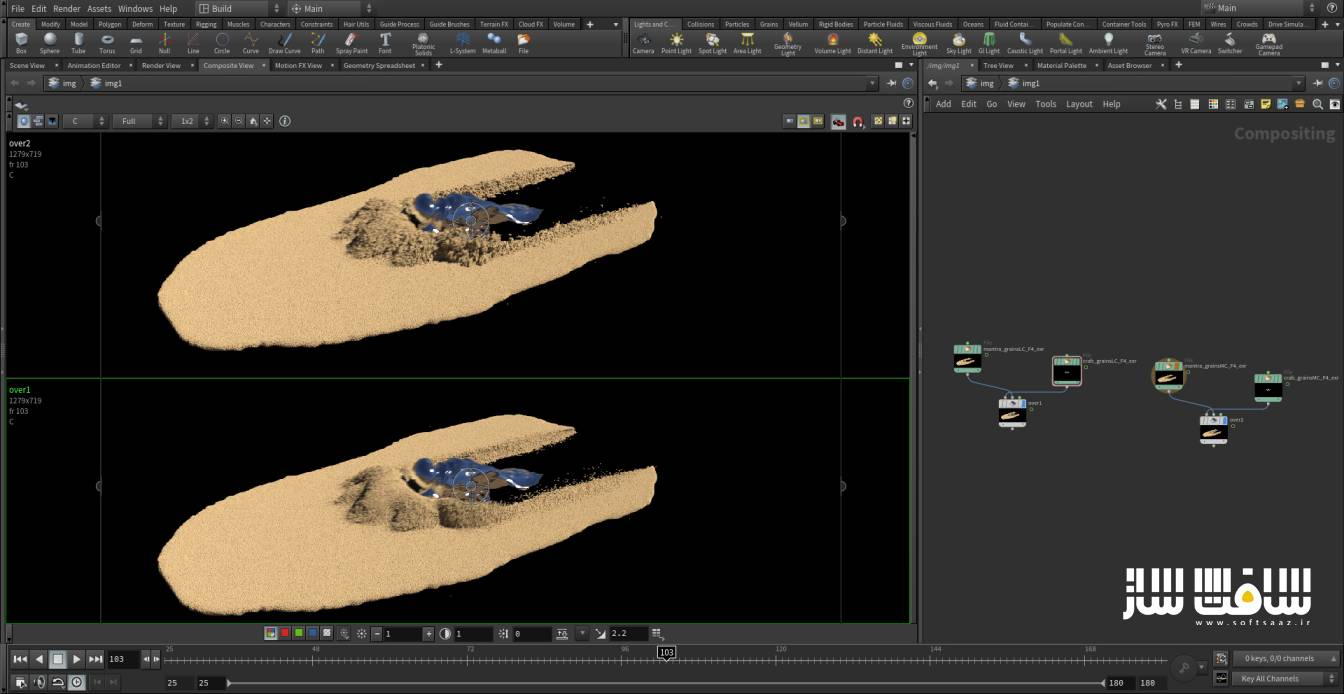Screen dimensions: 1344x694
Task: Click the network editor find (magnifier) icon
Action: click(1317, 104)
